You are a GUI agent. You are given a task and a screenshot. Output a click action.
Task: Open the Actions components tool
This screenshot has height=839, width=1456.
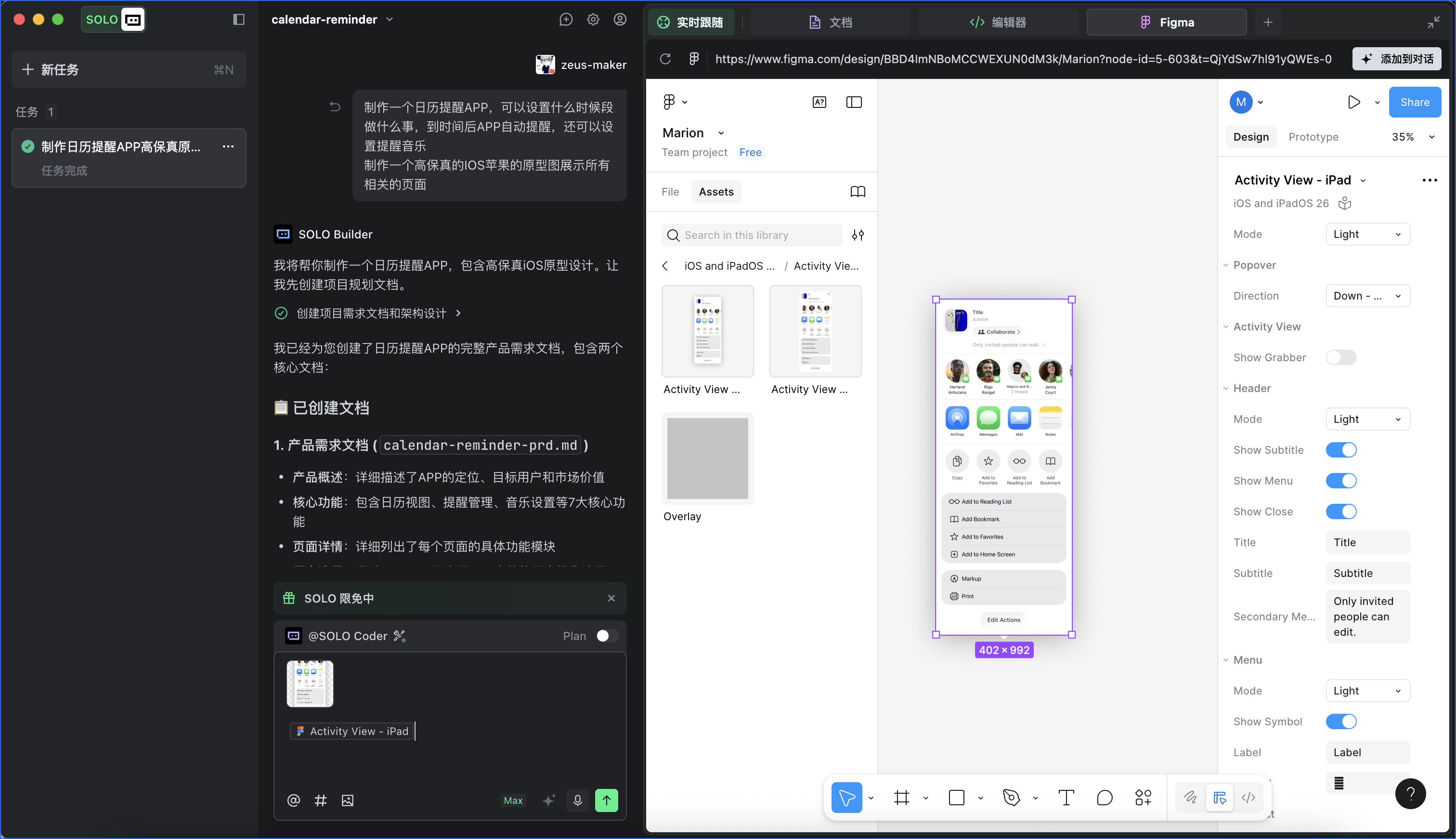pyautogui.click(x=1143, y=798)
